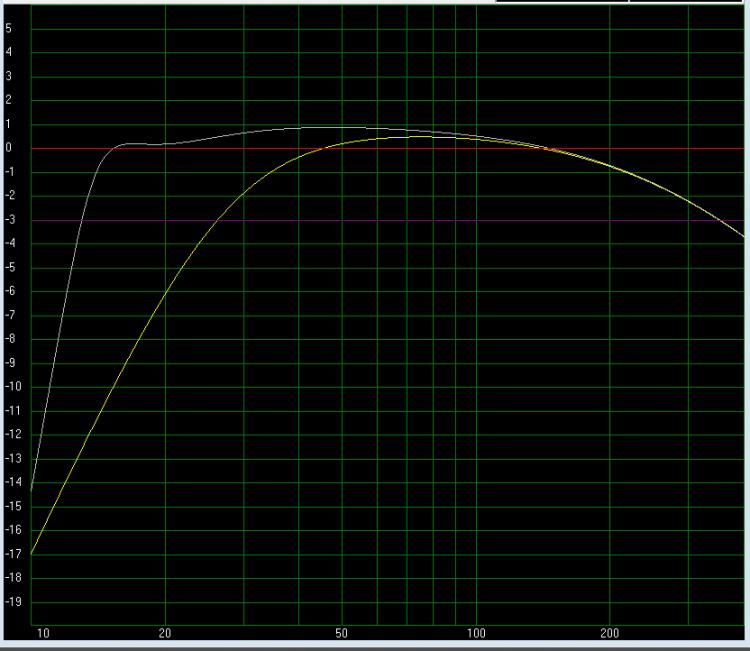This screenshot has height=651, width=750.
Task: Click the 0 label beside the red line
Action: pyautogui.click(x=9, y=147)
